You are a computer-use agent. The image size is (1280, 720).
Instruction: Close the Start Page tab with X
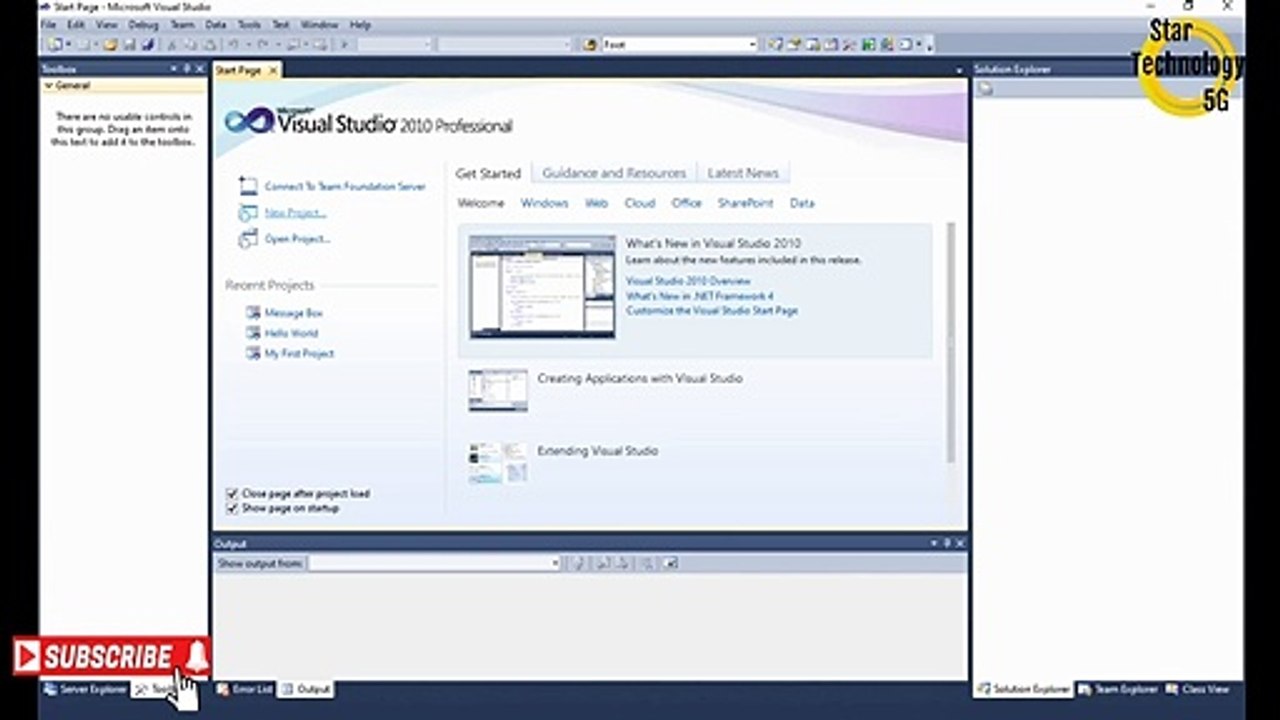271,70
